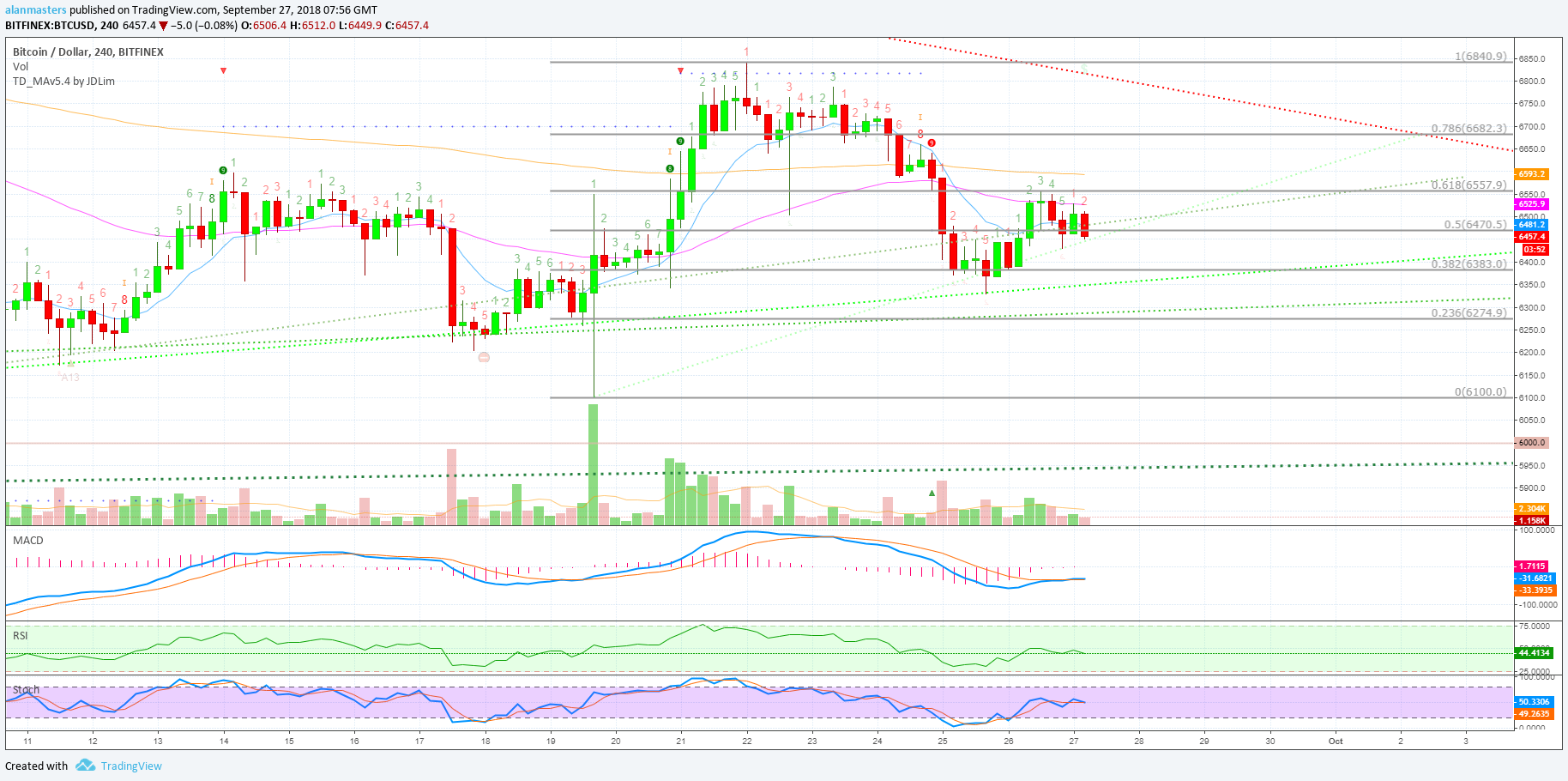Select Fibonacci level label 0(6100.0)
The image size is (1568, 781).
click(1481, 391)
